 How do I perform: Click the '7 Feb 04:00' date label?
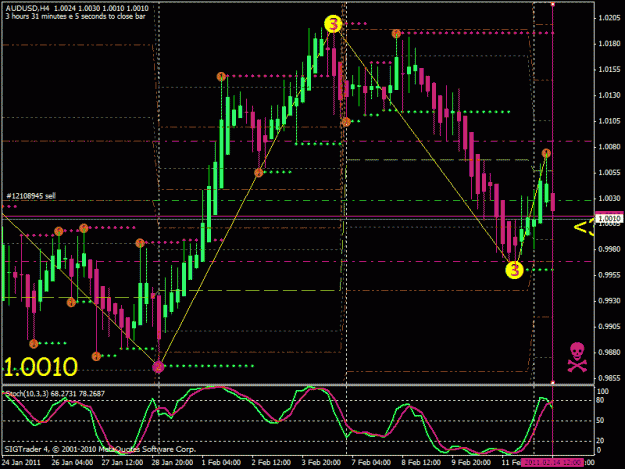pyautogui.click(x=371, y=462)
